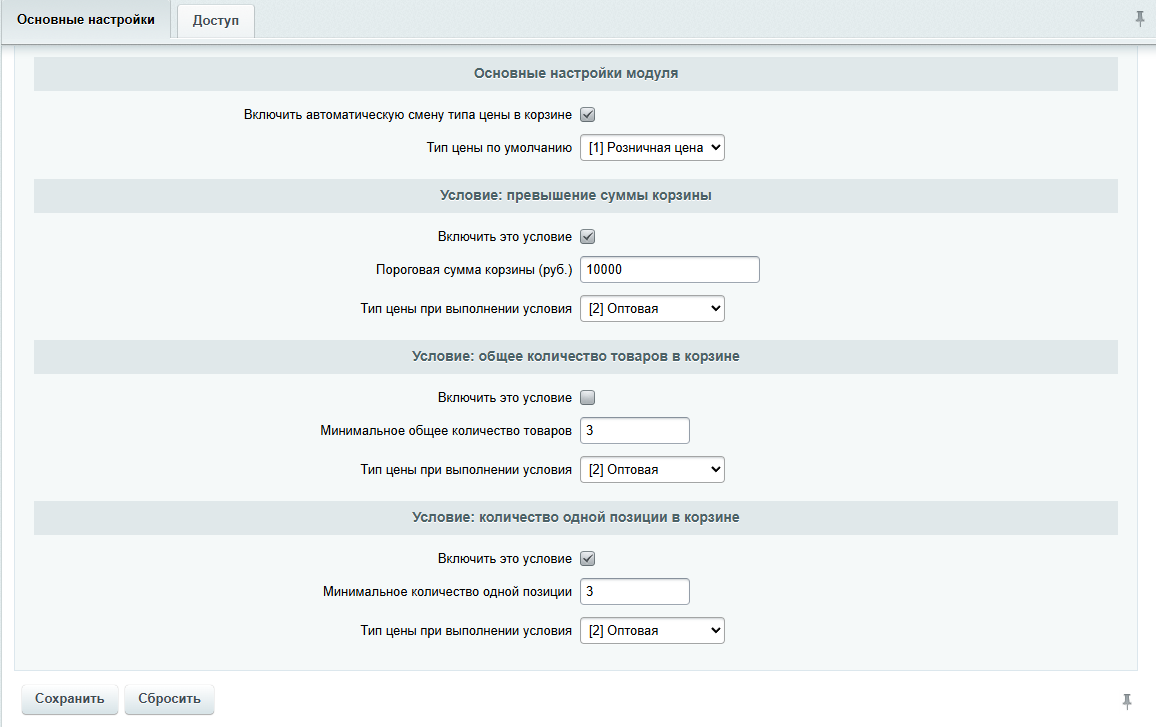This screenshot has width=1156, height=727.
Task: Click the threshold cart sum input showing 10000
Action: click(x=669, y=269)
